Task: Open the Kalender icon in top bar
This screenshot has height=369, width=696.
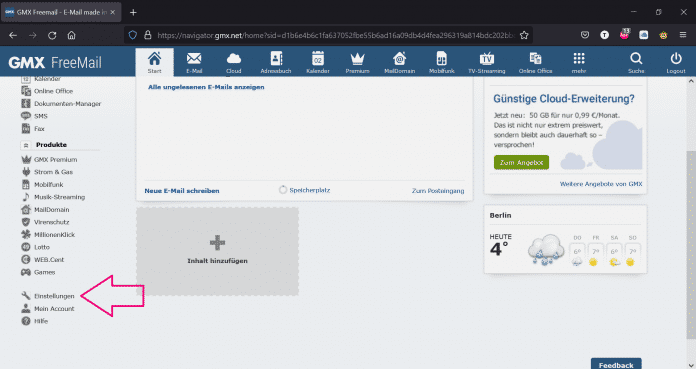Action: 318,62
